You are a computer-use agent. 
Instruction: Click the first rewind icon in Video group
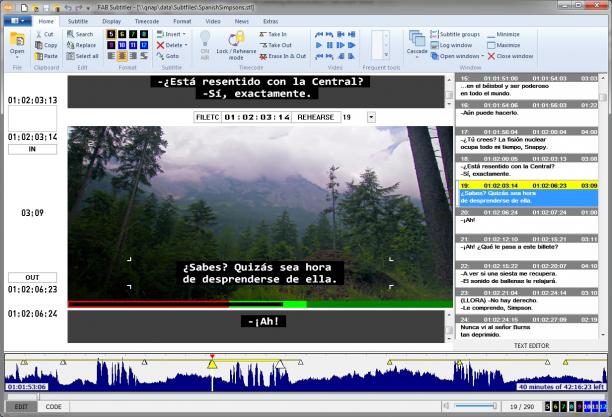tap(319, 34)
